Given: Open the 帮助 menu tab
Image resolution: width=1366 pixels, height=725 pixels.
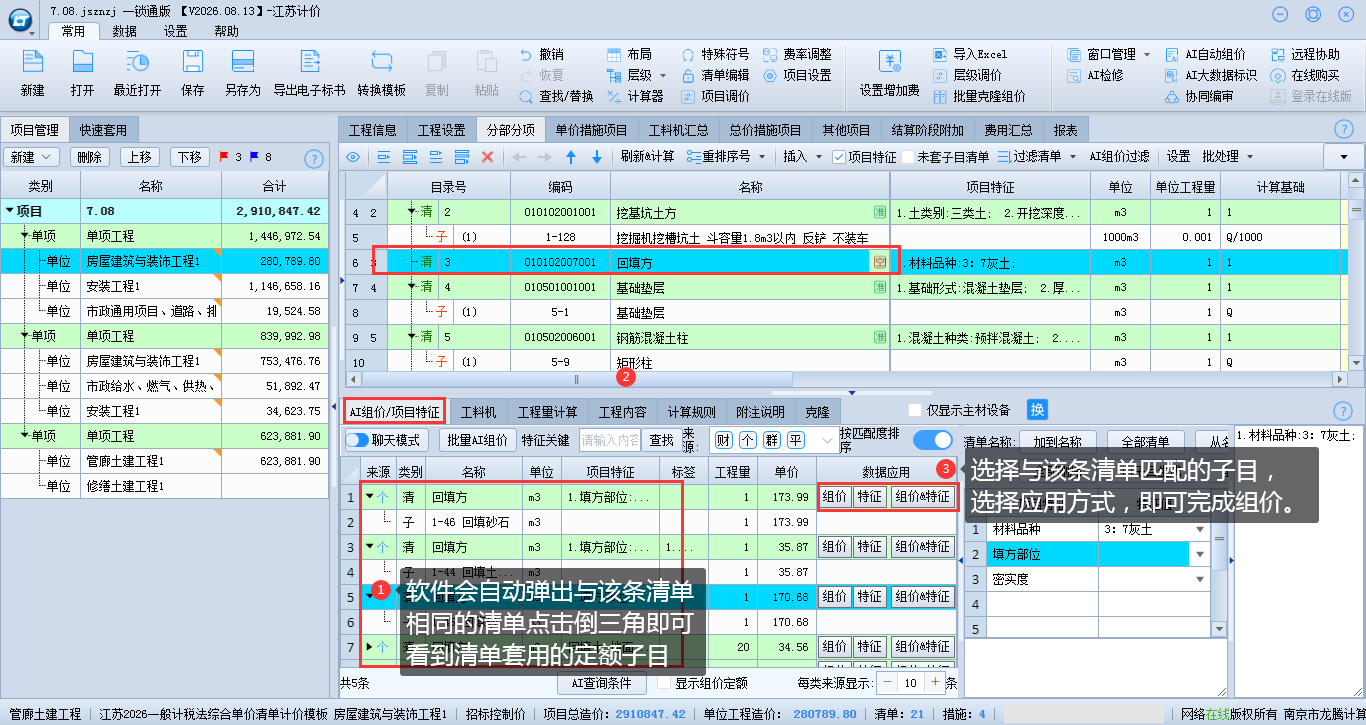Looking at the screenshot, I should pos(227,31).
